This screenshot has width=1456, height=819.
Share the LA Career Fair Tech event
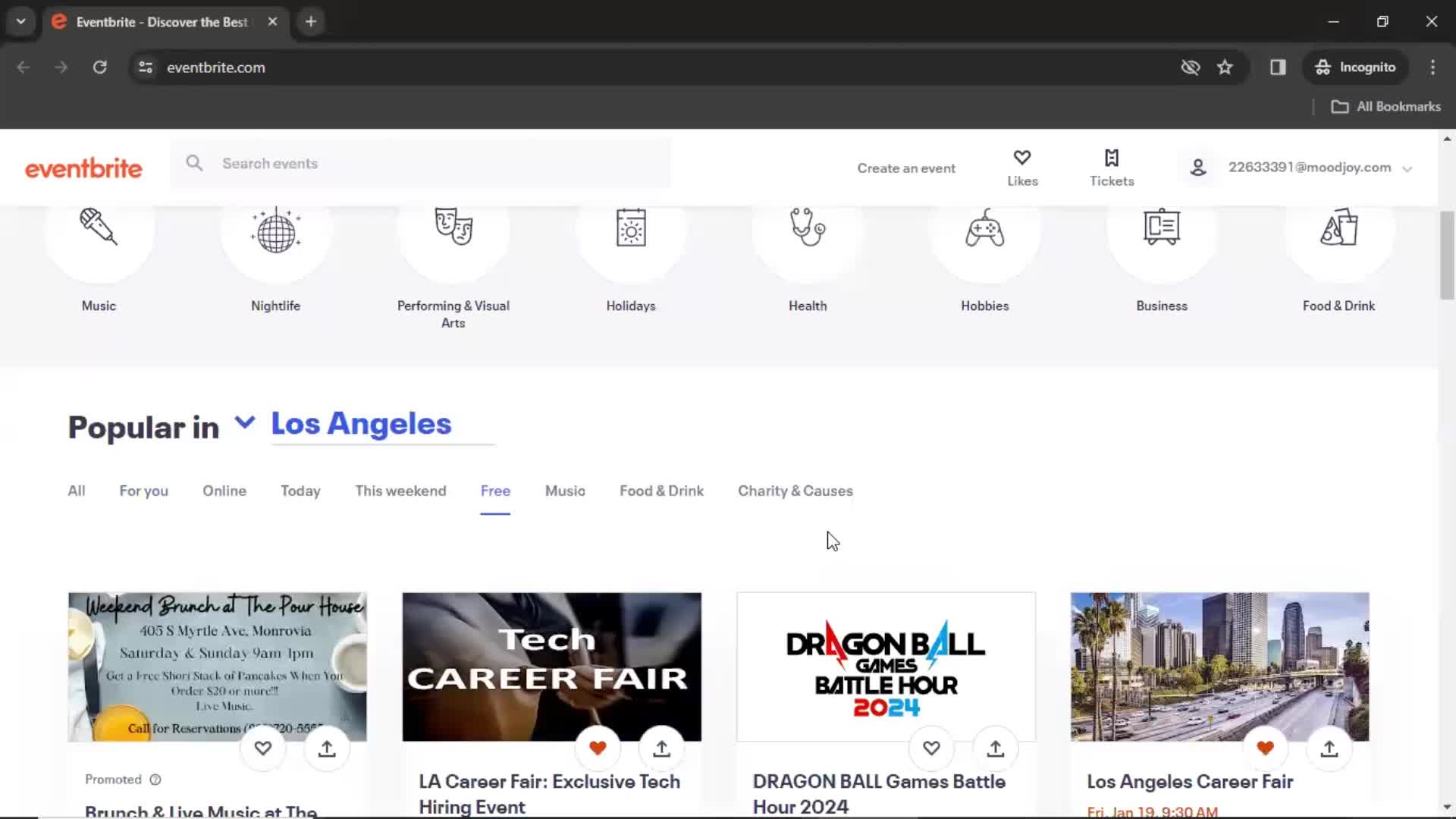click(662, 748)
